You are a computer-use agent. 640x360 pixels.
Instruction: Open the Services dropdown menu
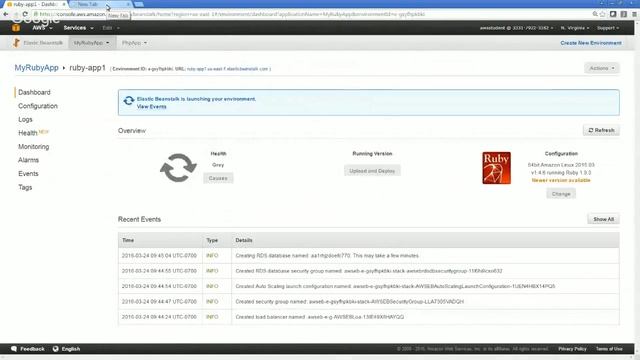point(78,28)
